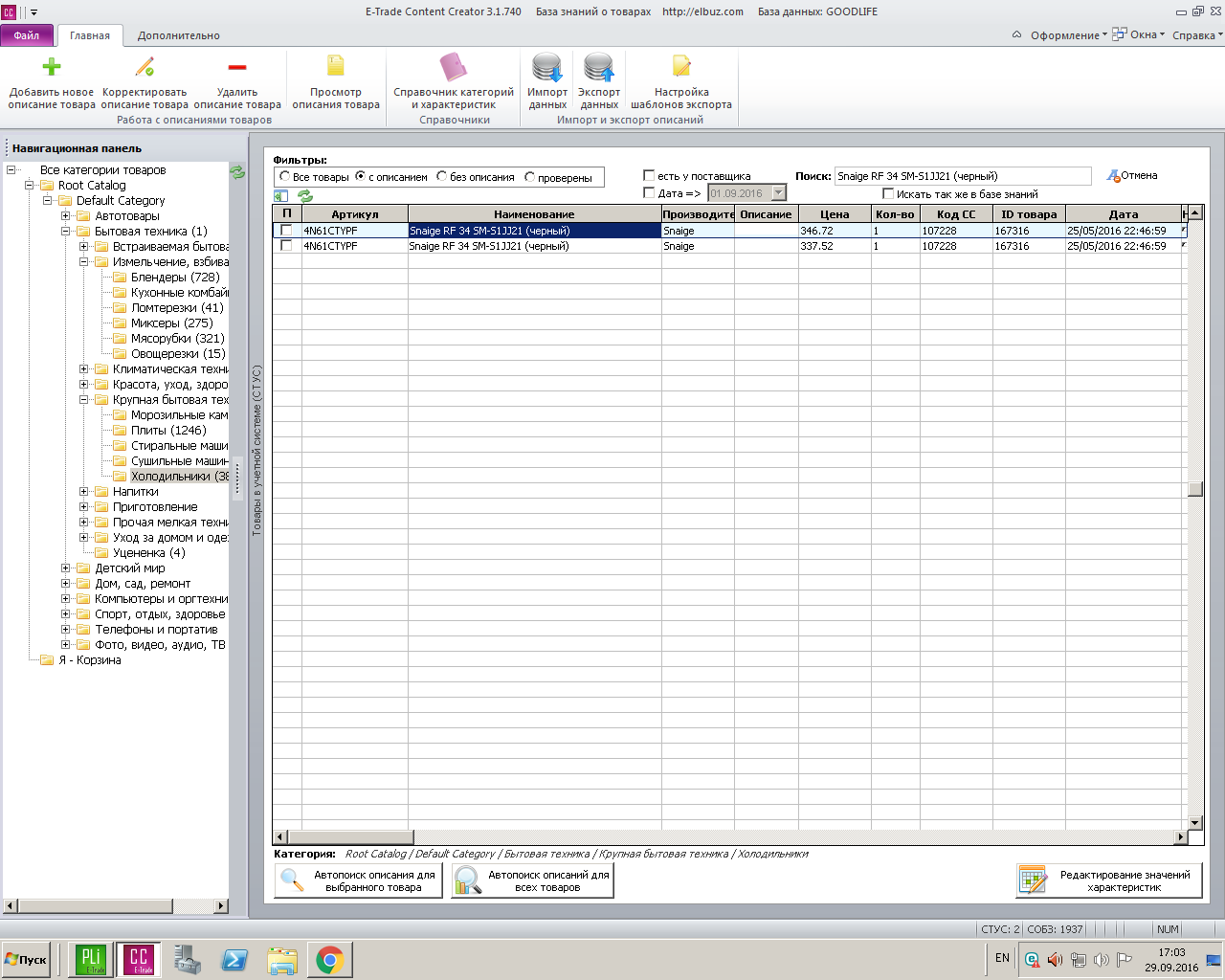
Task: Enable the 'есть у поставщика' checkbox
Action: (649, 175)
